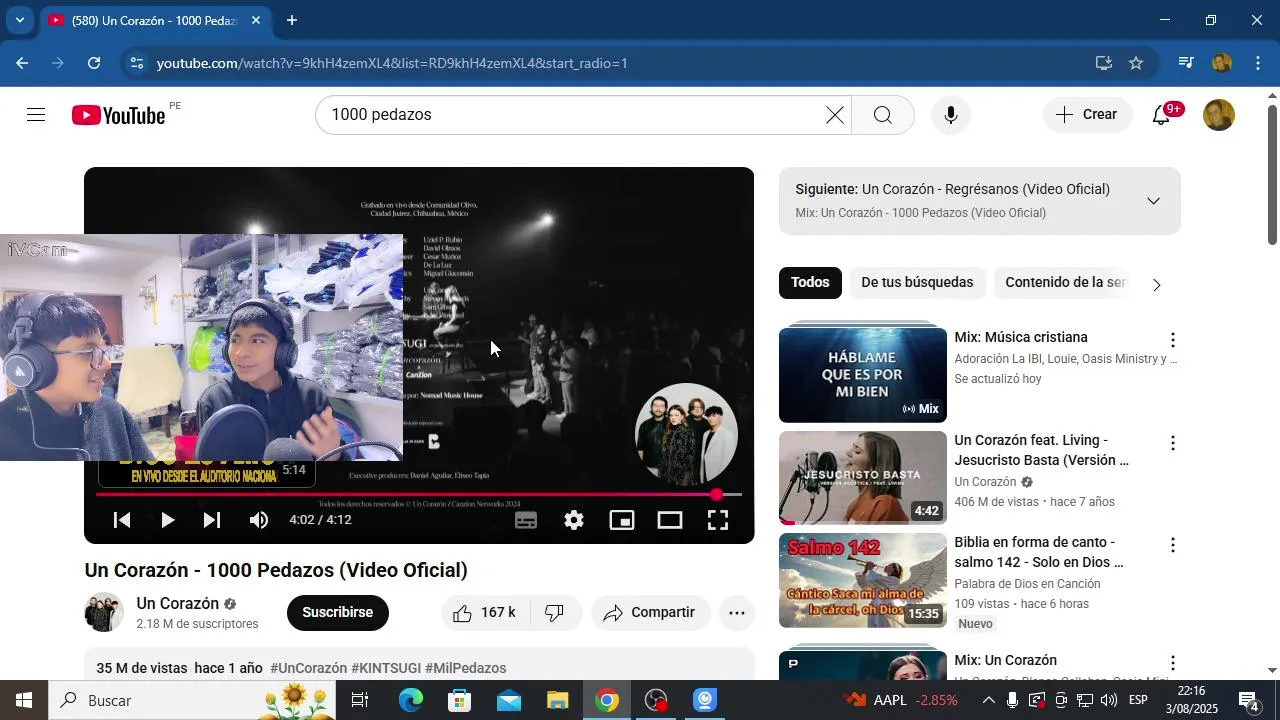Click the #KINTSUGI hashtag
This screenshot has height=720, width=1280.
coord(386,668)
